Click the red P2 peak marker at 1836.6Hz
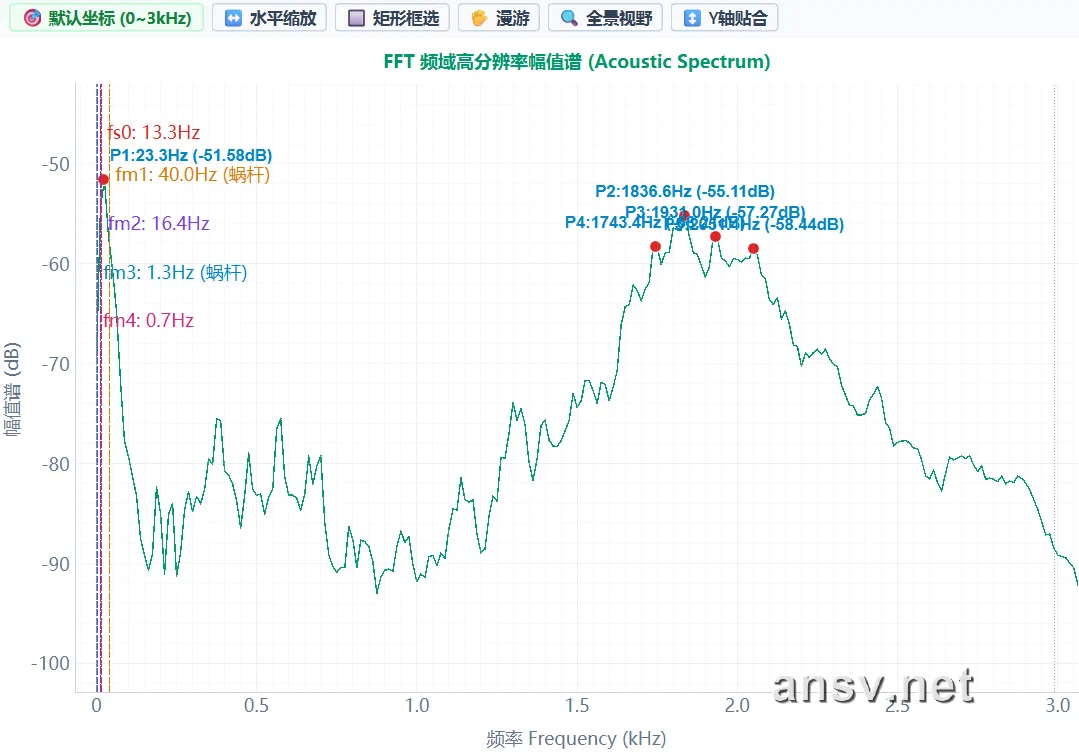The height and width of the screenshot is (752, 1079). pos(684,215)
